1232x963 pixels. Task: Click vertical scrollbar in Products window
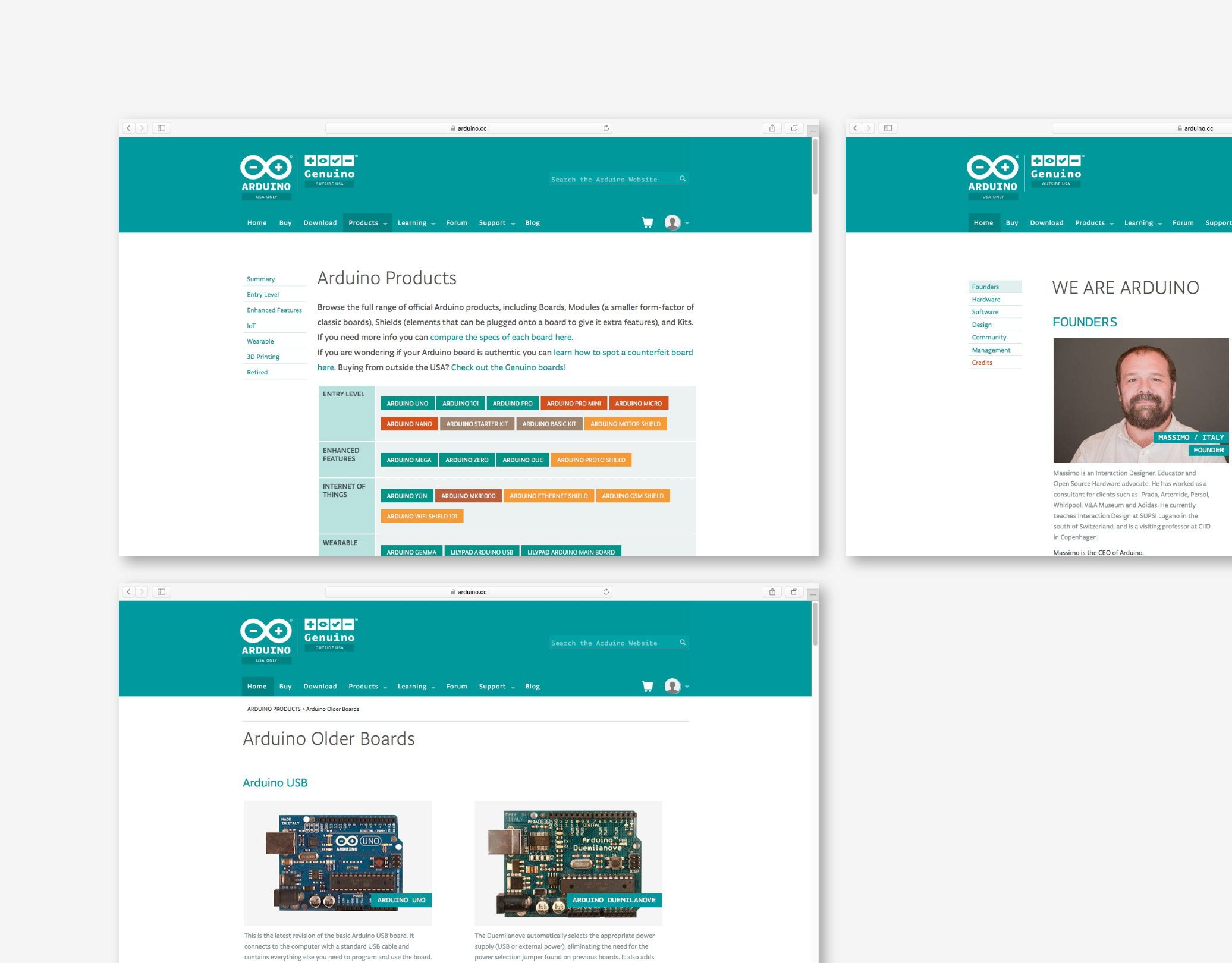coord(815,166)
